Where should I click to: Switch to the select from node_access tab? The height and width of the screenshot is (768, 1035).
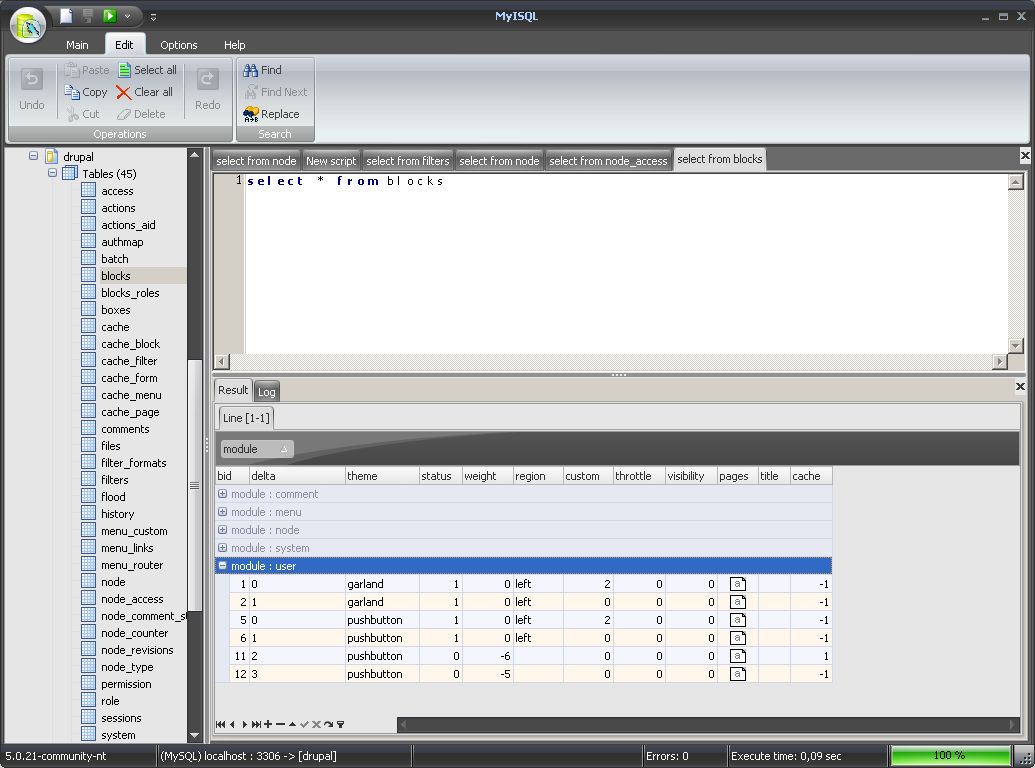[608, 161]
